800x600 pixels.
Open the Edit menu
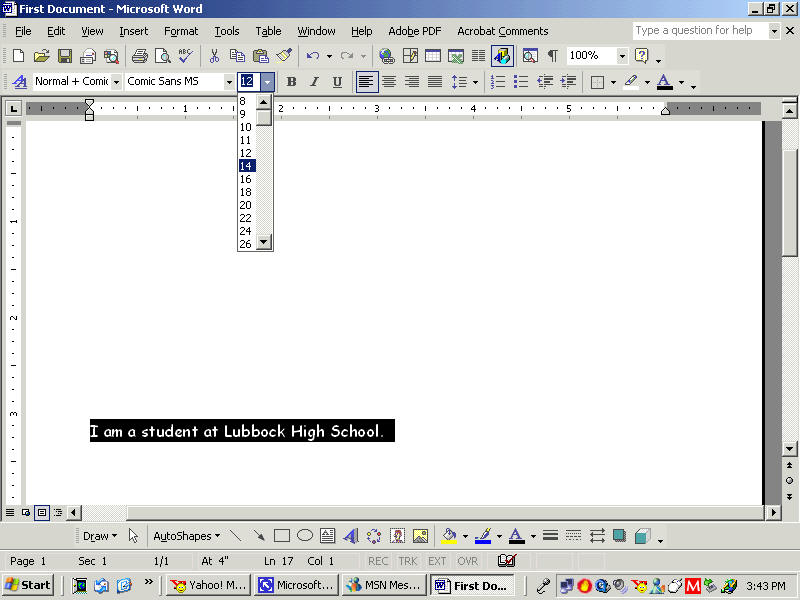point(56,31)
